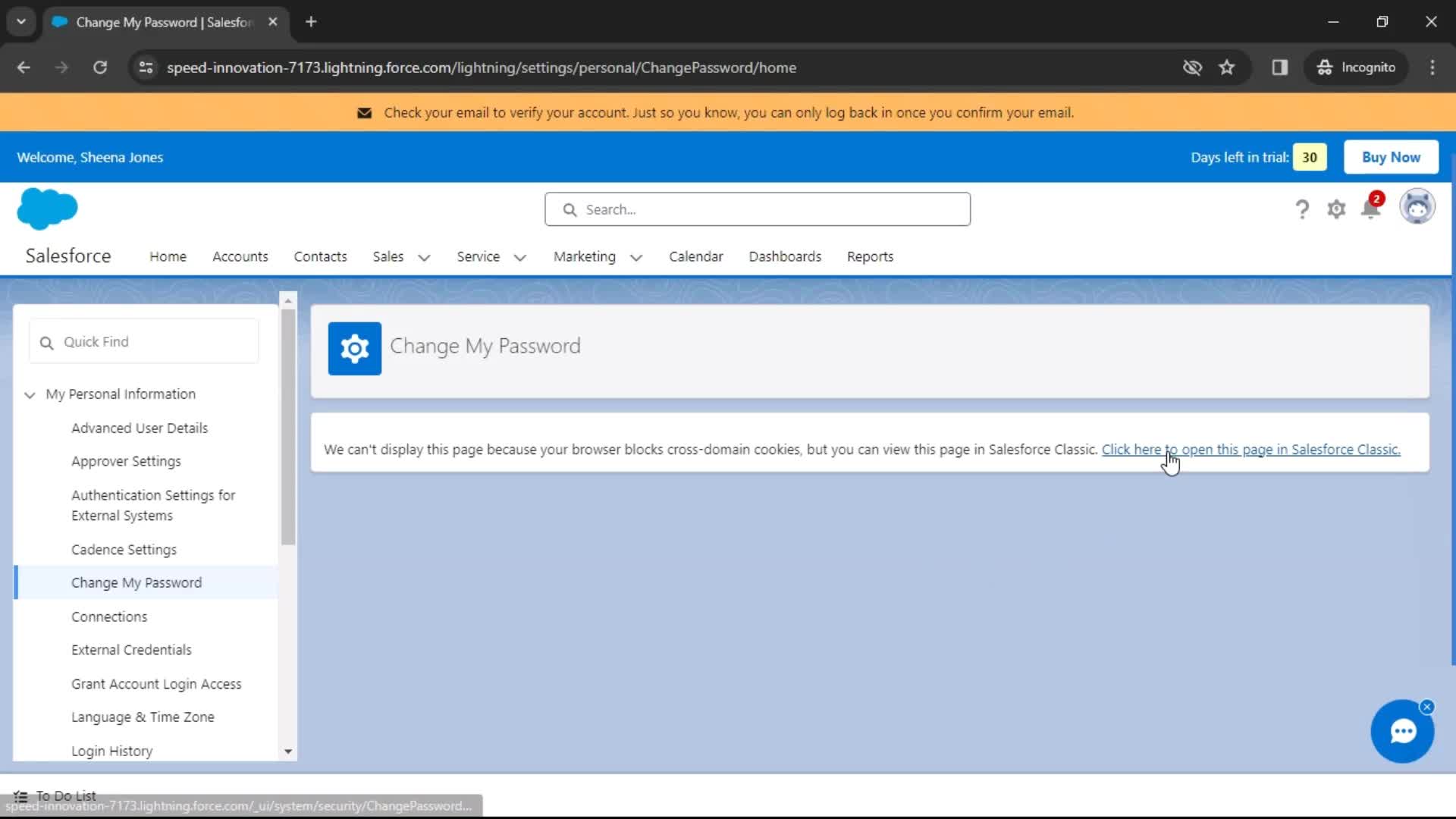
Task: Click the Change My Password gear icon
Action: pos(354,348)
